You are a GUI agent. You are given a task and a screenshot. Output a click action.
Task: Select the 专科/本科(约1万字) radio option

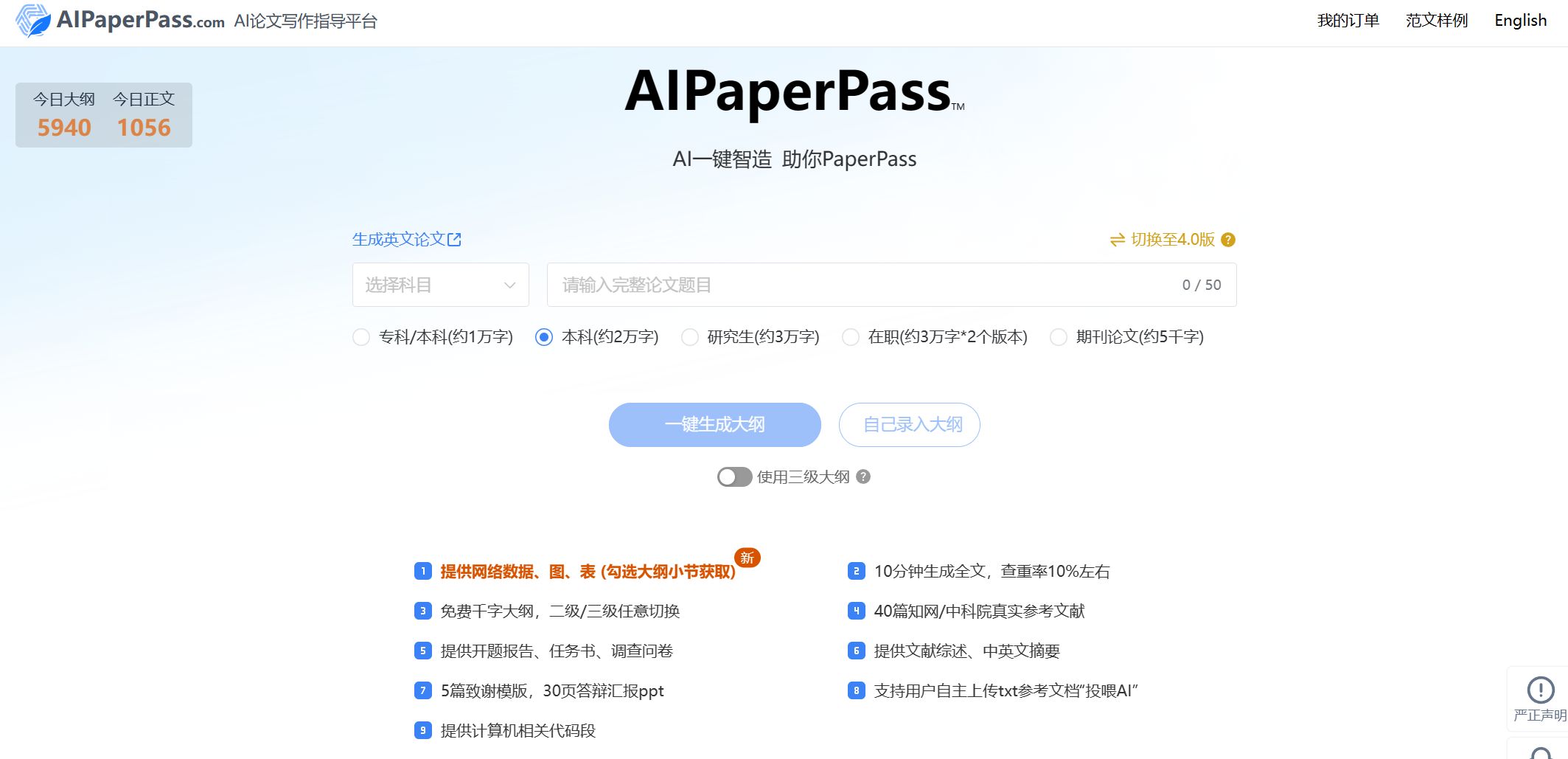point(361,337)
